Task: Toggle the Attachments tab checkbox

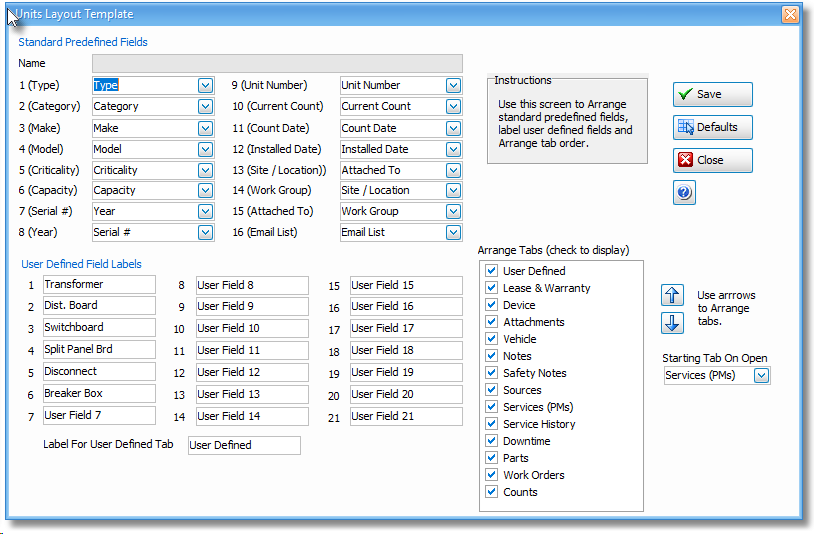Action: (x=491, y=322)
